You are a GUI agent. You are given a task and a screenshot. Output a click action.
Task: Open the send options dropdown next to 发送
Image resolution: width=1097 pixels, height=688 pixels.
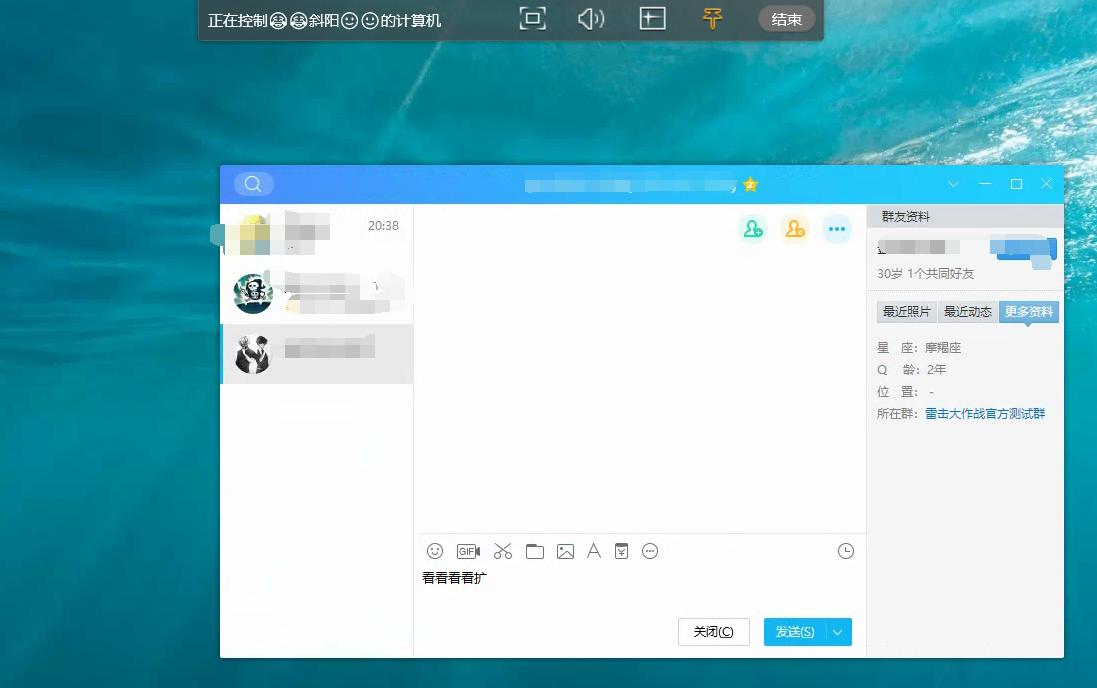click(838, 631)
